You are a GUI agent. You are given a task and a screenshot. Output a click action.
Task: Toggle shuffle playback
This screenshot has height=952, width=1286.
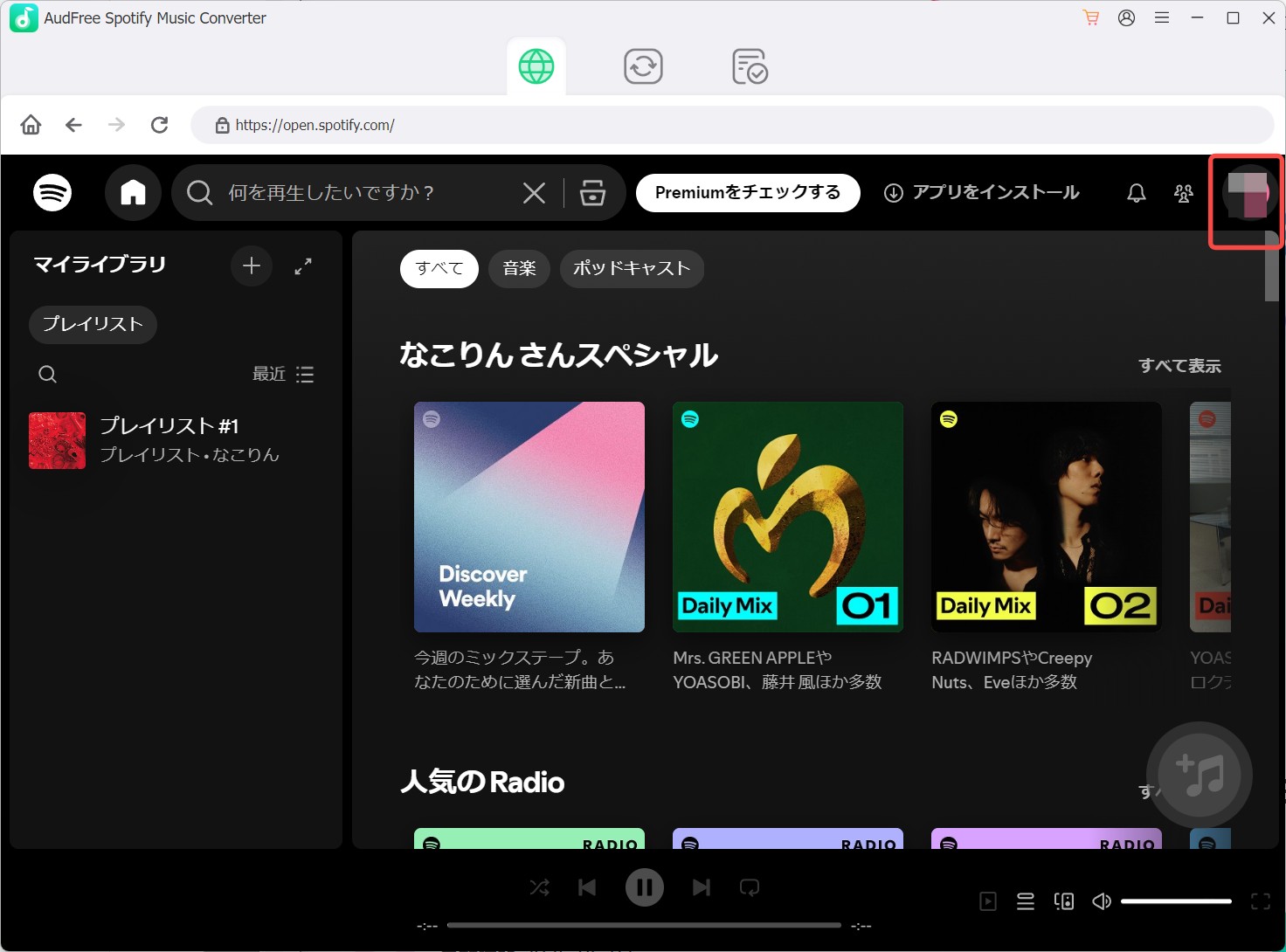click(x=539, y=887)
